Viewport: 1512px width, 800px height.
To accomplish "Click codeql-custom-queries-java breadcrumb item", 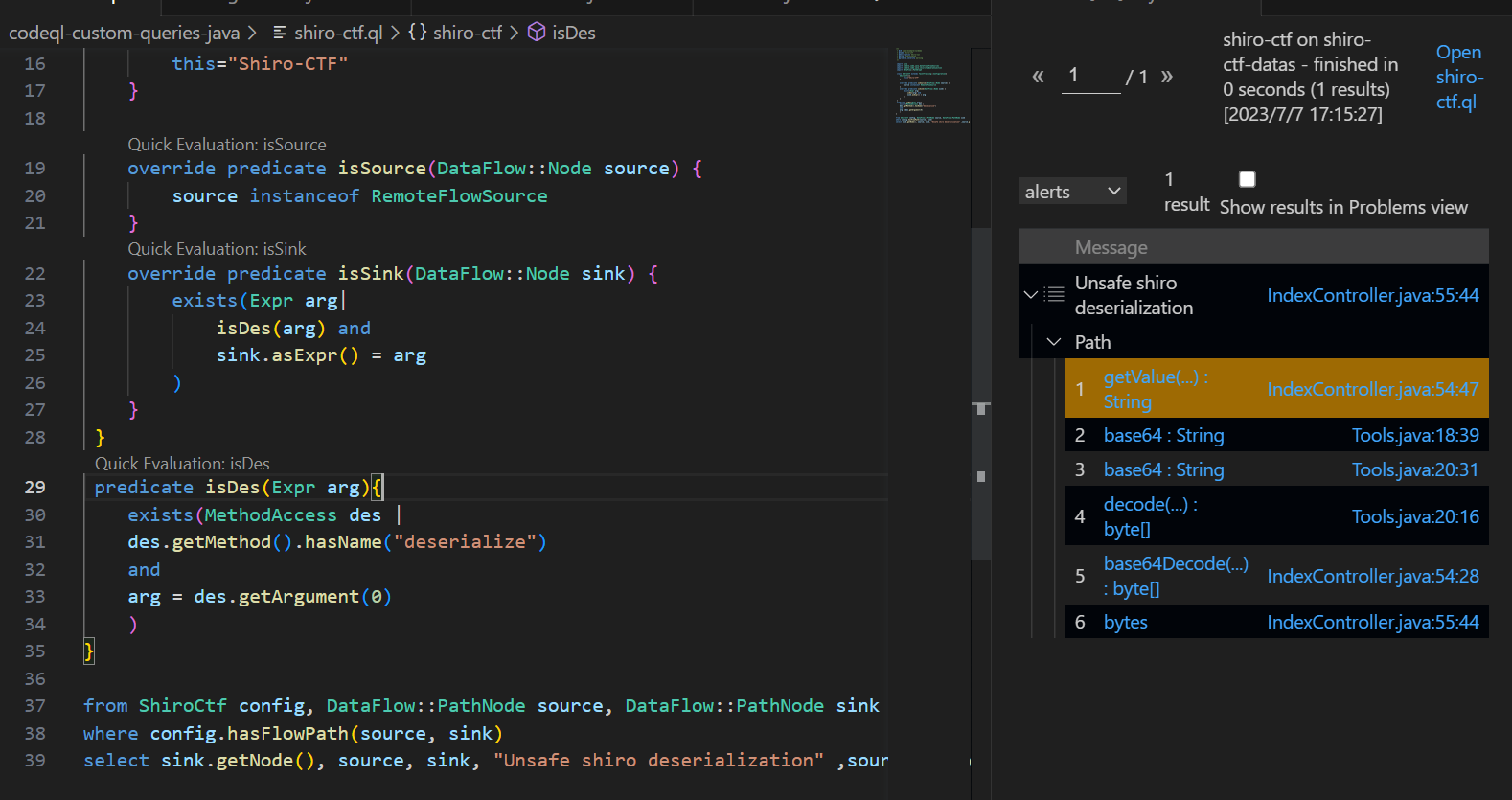I will pos(124,33).
